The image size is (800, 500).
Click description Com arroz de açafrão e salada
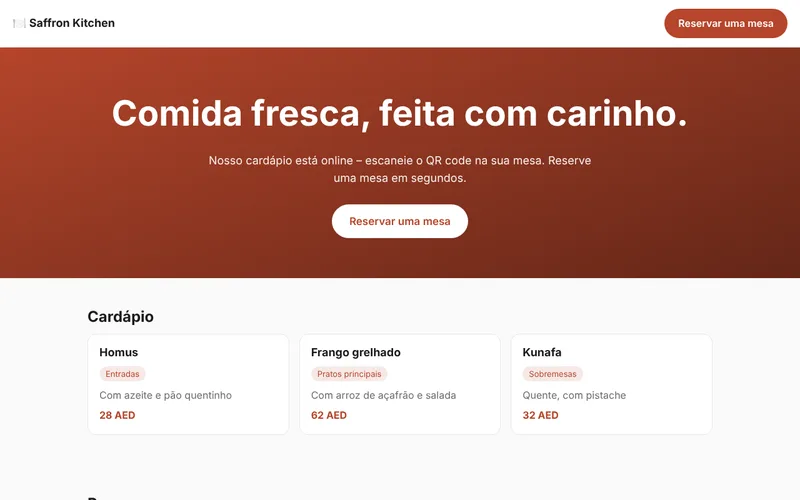(383, 395)
